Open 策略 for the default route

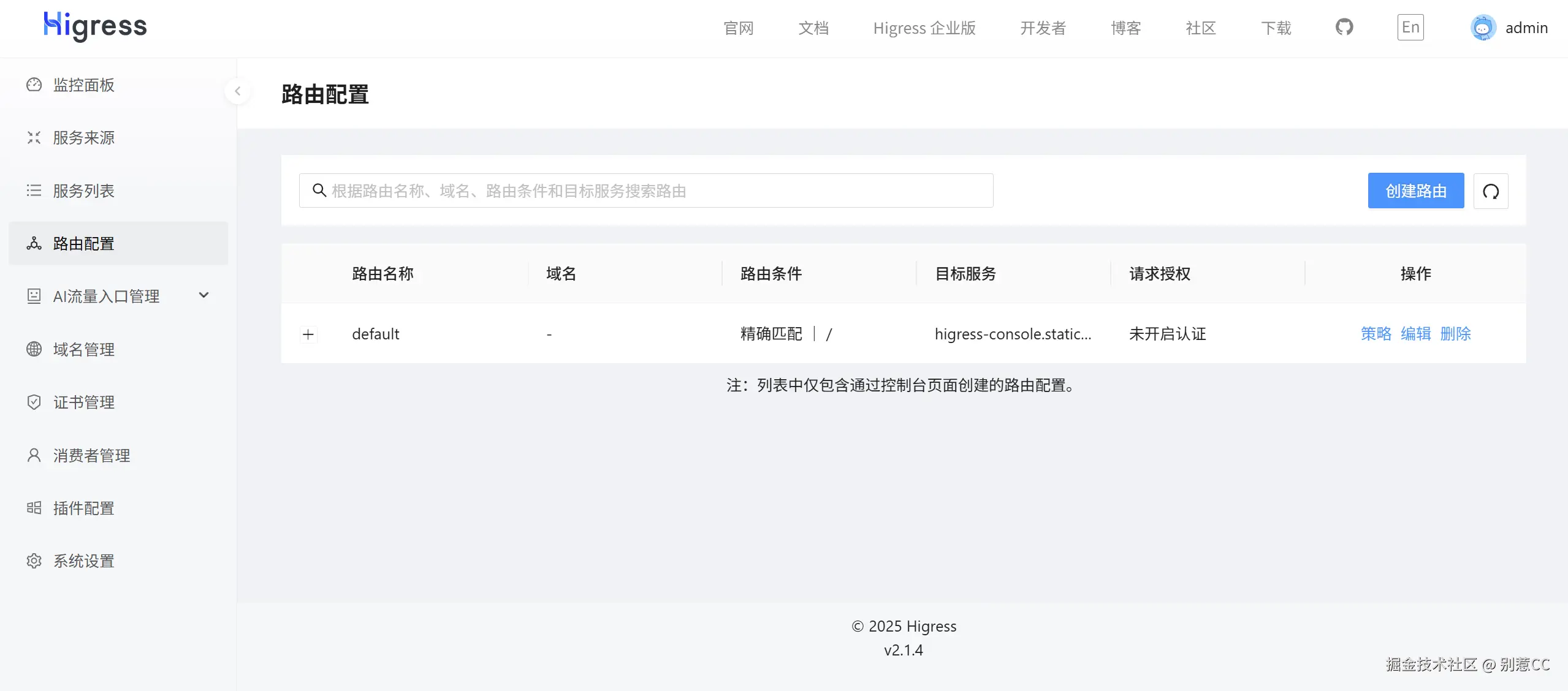tap(1376, 334)
